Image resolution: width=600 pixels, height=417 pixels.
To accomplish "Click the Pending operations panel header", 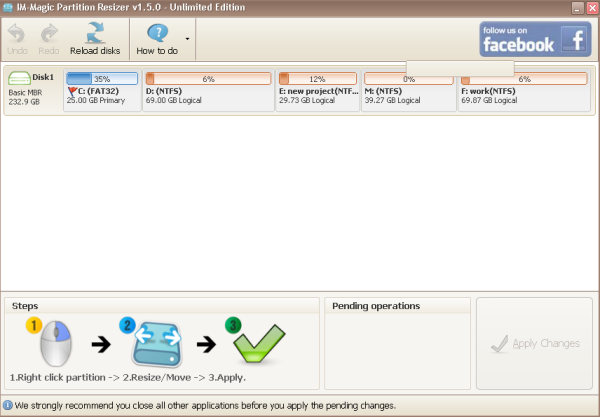I will click(397, 306).
